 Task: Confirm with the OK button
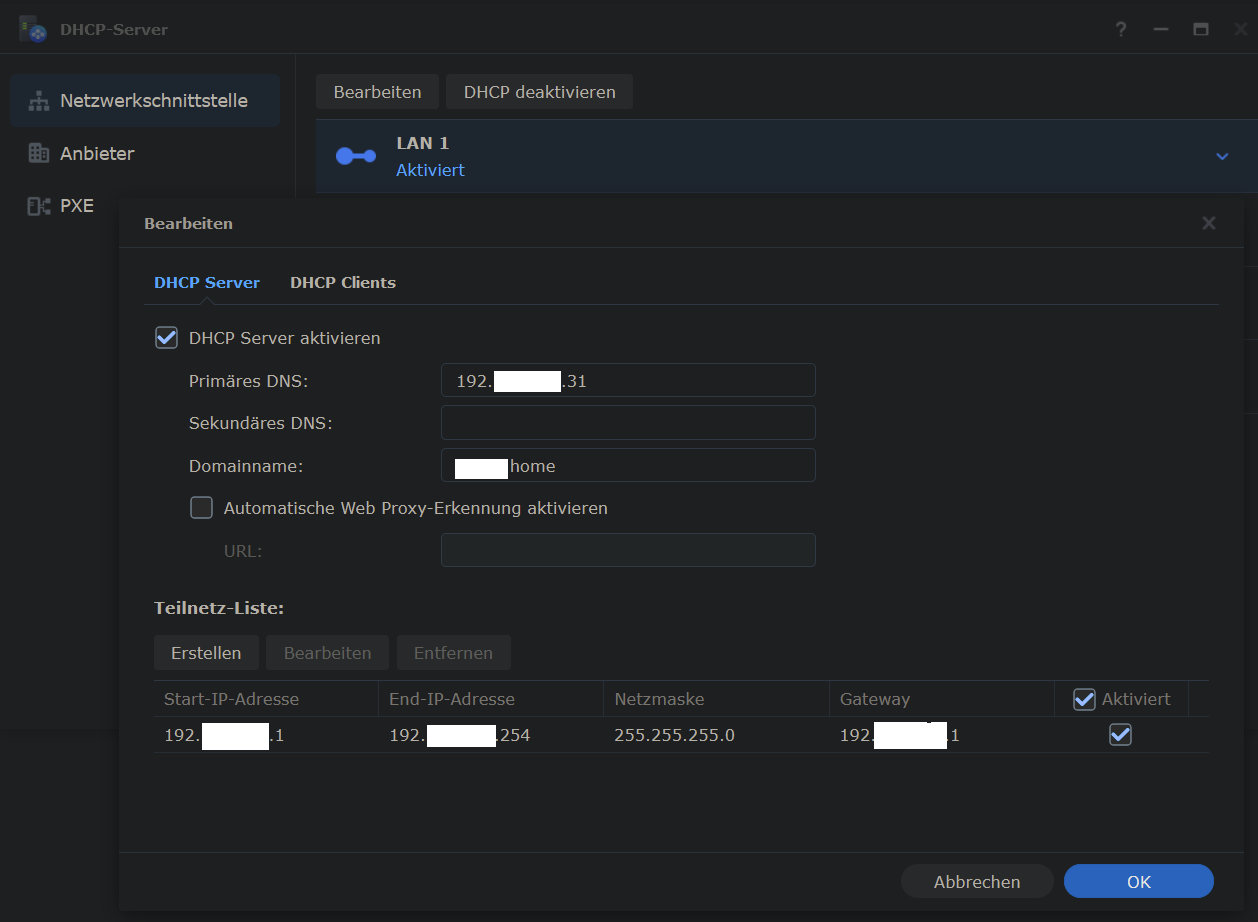point(1139,882)
